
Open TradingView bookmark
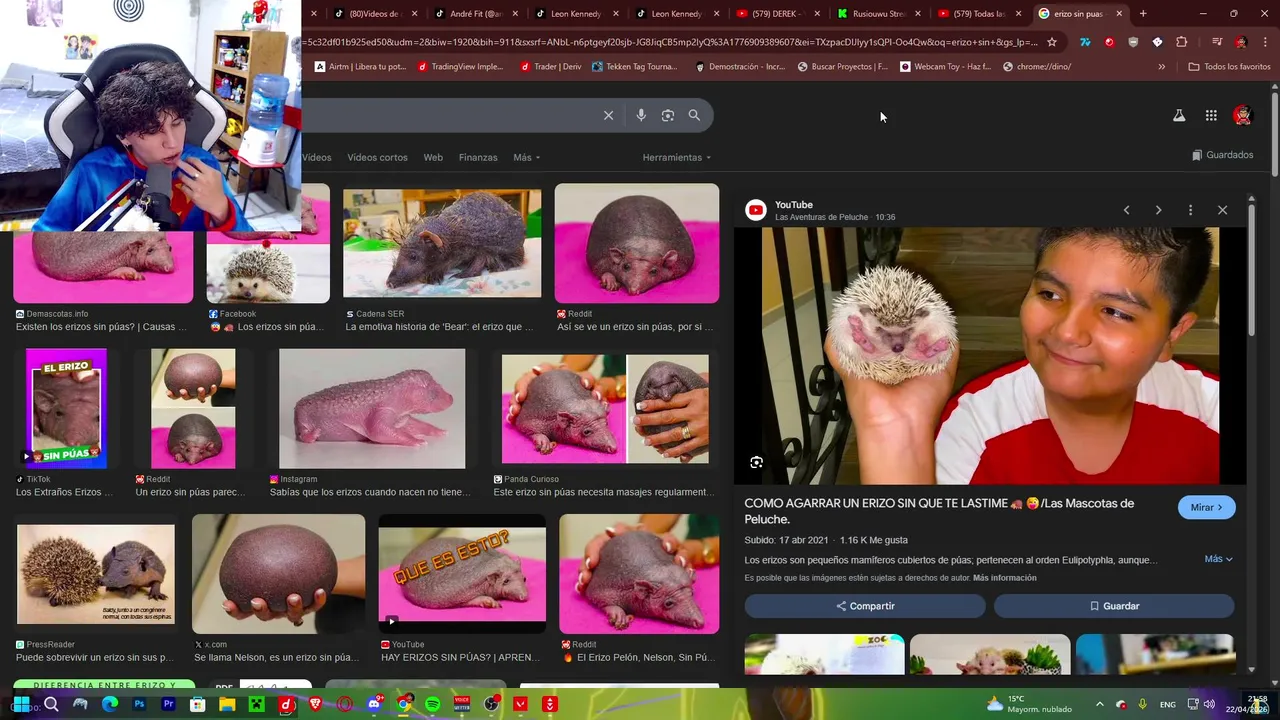[x=460, y=67]
